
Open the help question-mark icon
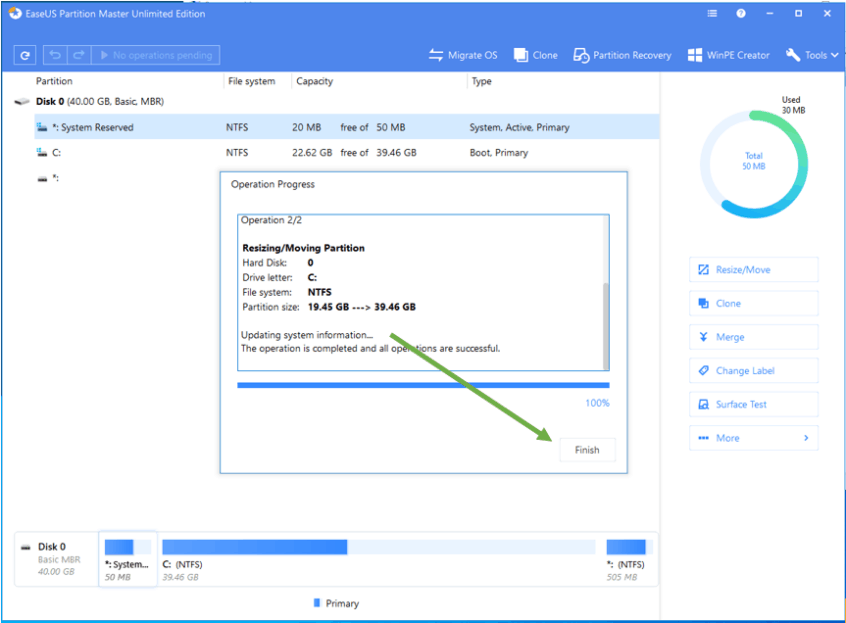pyautogui.click(x=741, y=14)
